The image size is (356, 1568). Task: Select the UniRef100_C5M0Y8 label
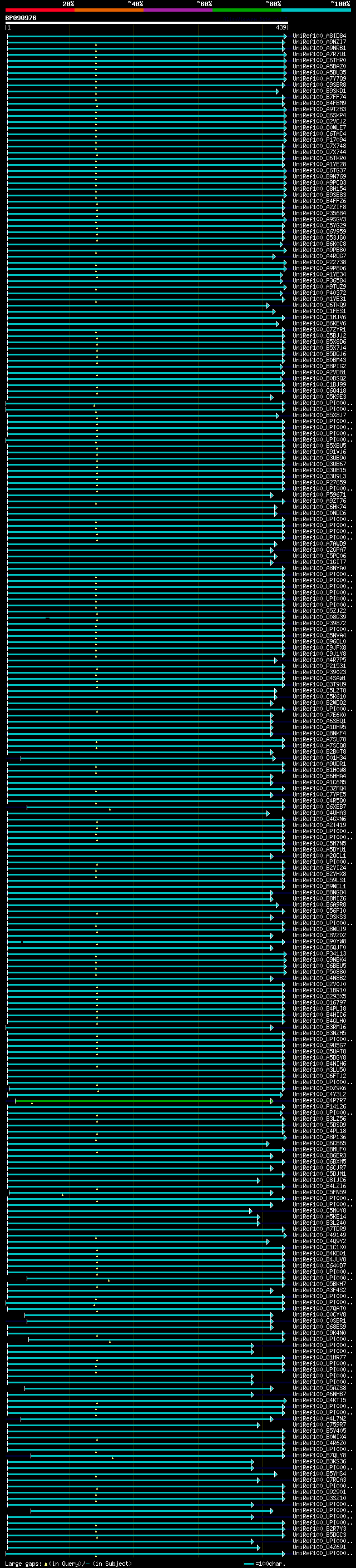click(x=319, y=1211)
